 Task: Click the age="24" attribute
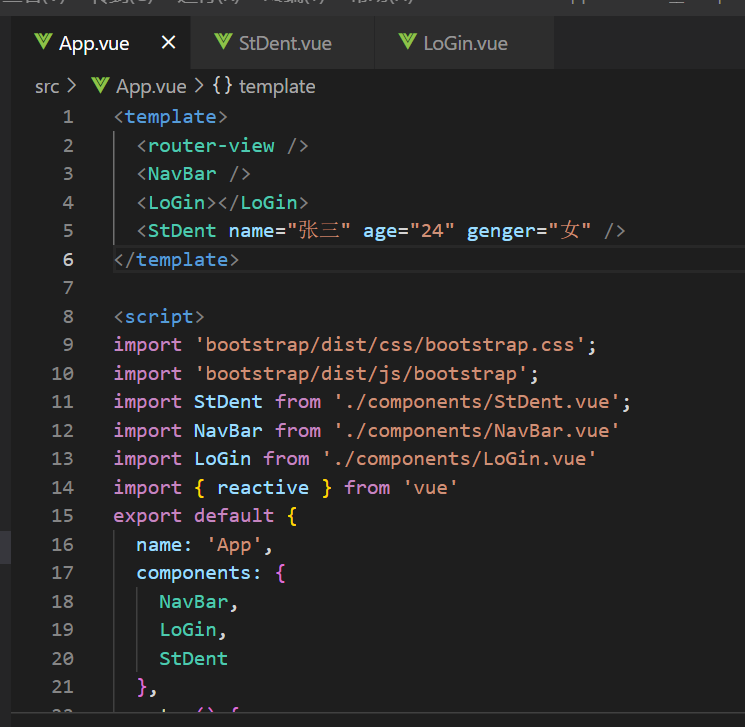click(x=409, y=231)
